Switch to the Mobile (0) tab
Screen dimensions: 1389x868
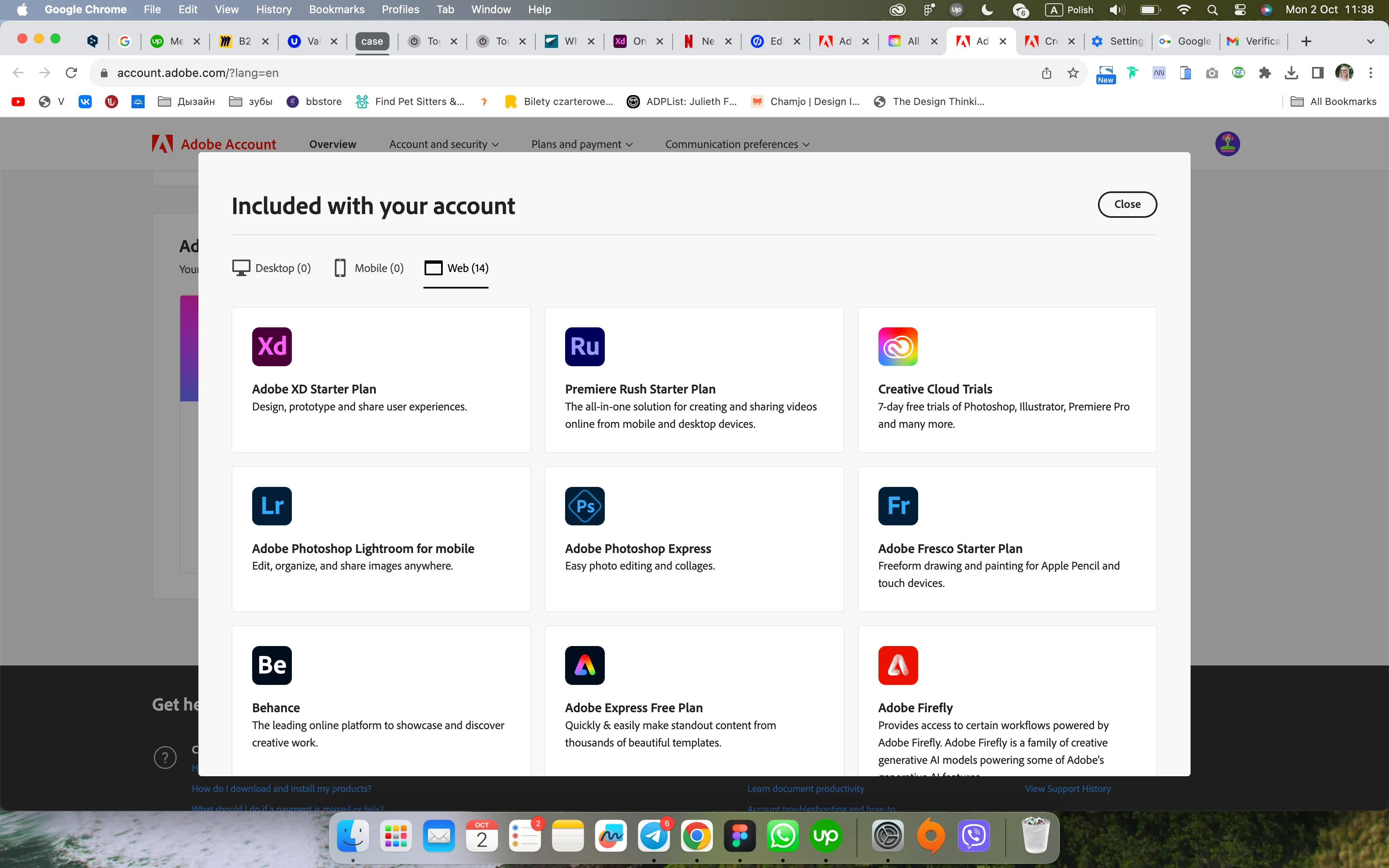click(369, 268)
